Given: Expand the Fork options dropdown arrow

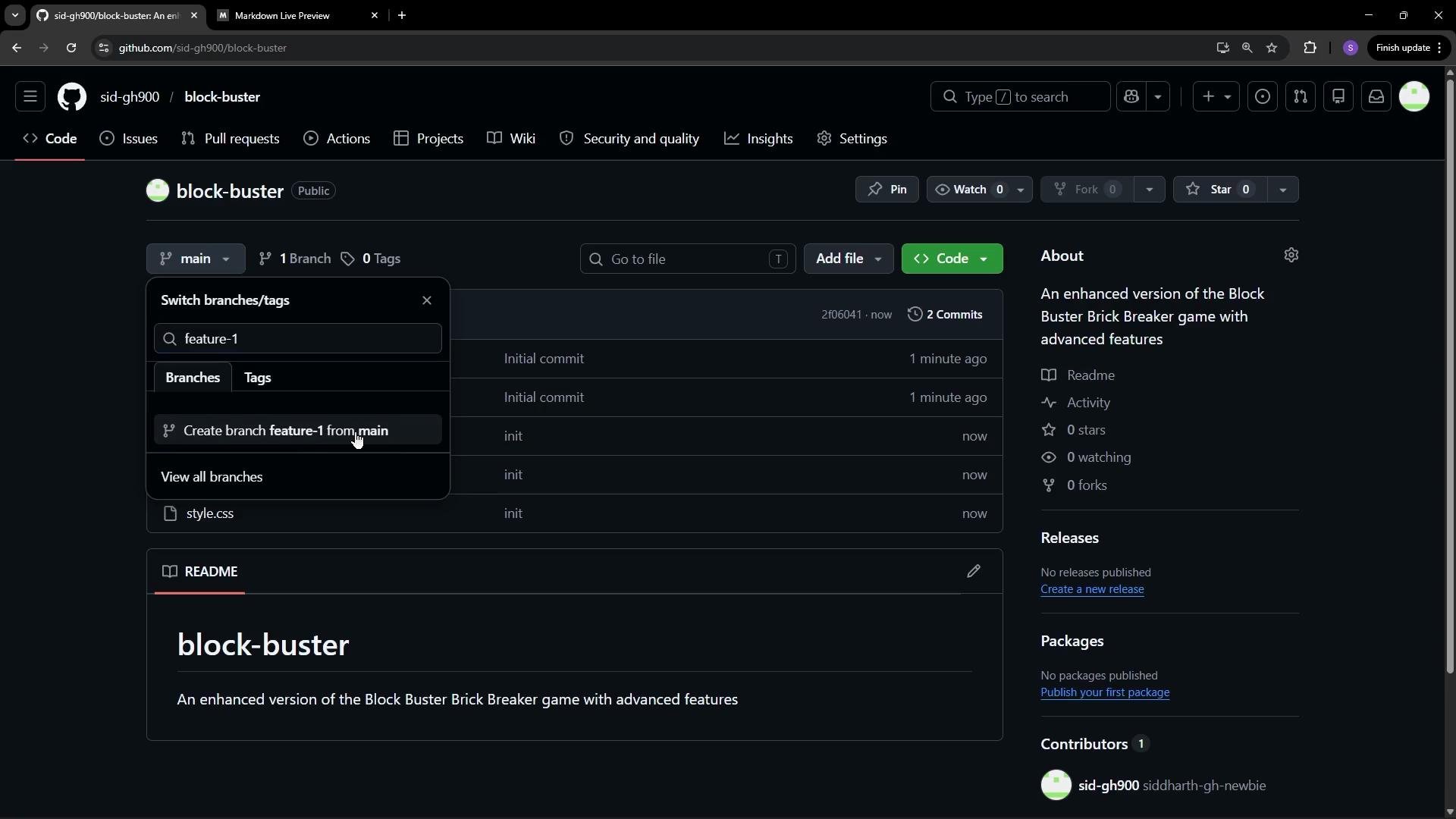Looking at the screenshot, I should (x=1150, y=190).
